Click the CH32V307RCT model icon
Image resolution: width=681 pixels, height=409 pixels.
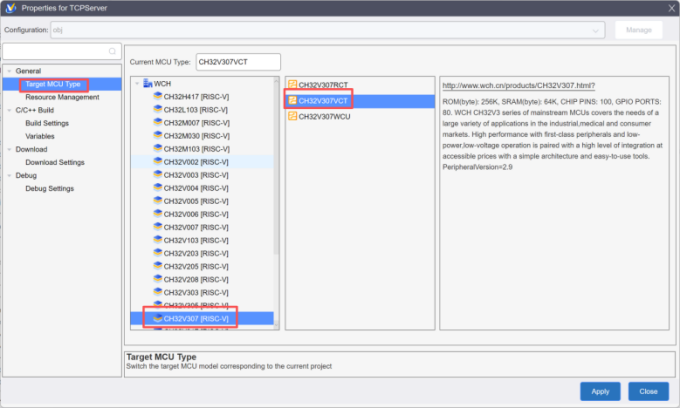click(293, 85)
